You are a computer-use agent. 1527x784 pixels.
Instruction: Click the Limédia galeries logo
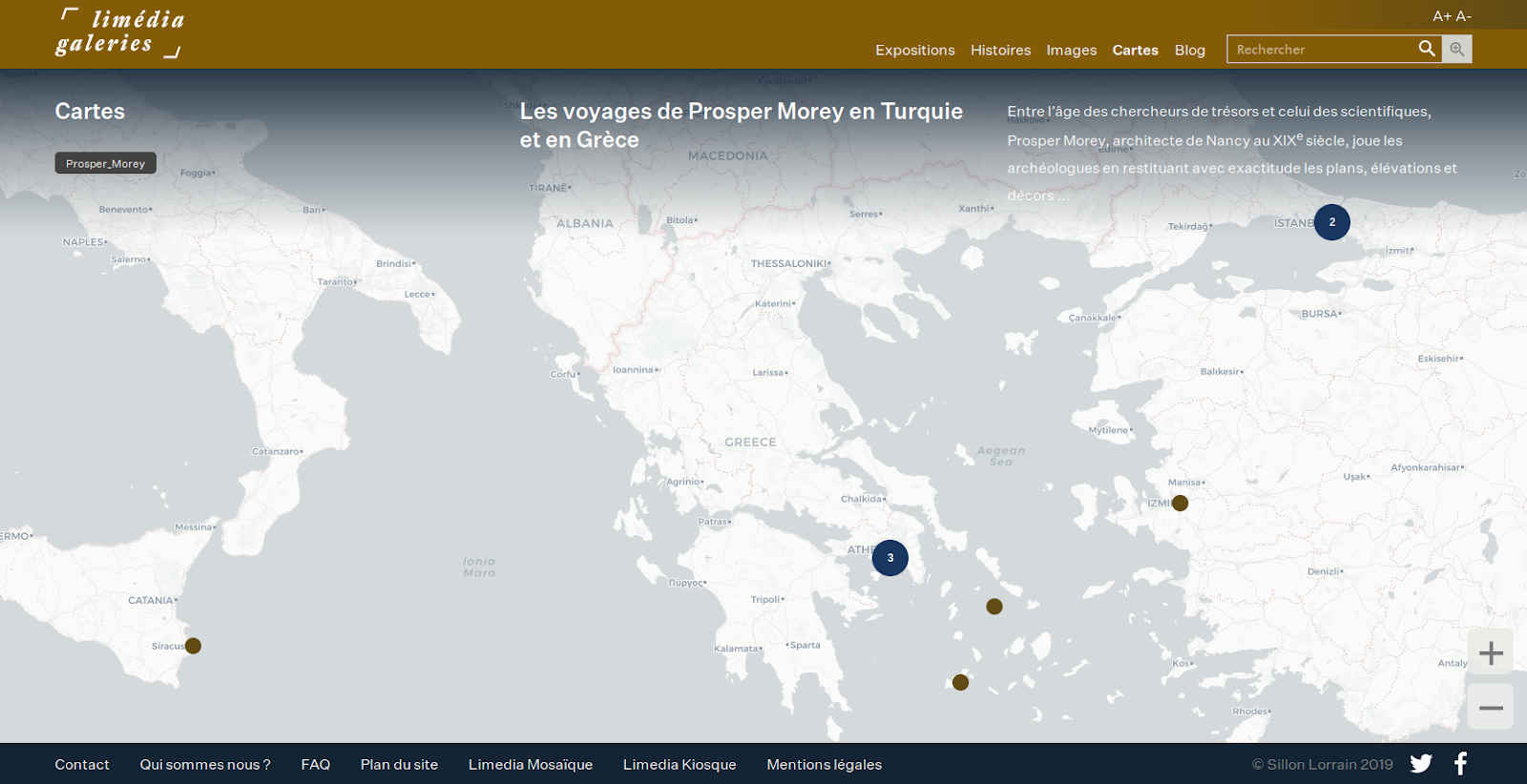click(x=119, y=32)
